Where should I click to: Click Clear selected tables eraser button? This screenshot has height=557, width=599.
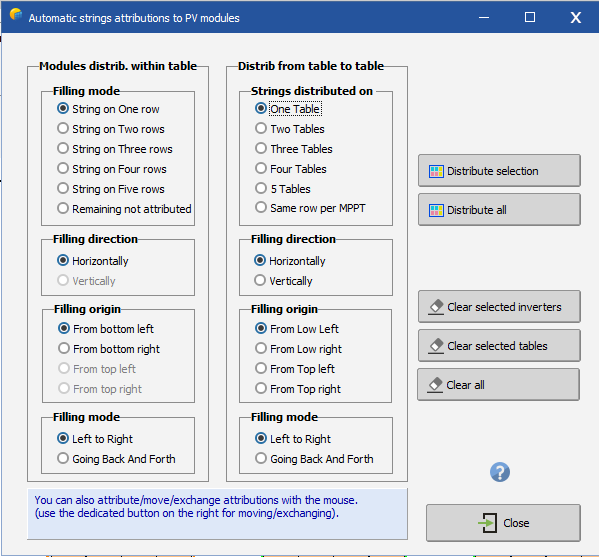(x=499, y=346)
